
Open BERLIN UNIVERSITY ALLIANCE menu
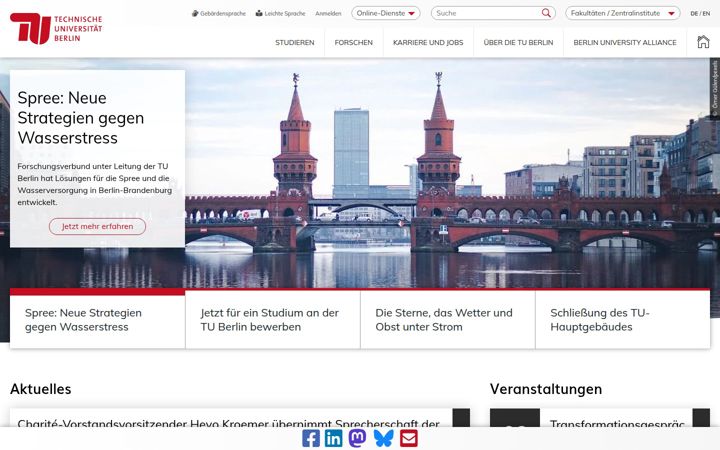(x=625, y=42)
